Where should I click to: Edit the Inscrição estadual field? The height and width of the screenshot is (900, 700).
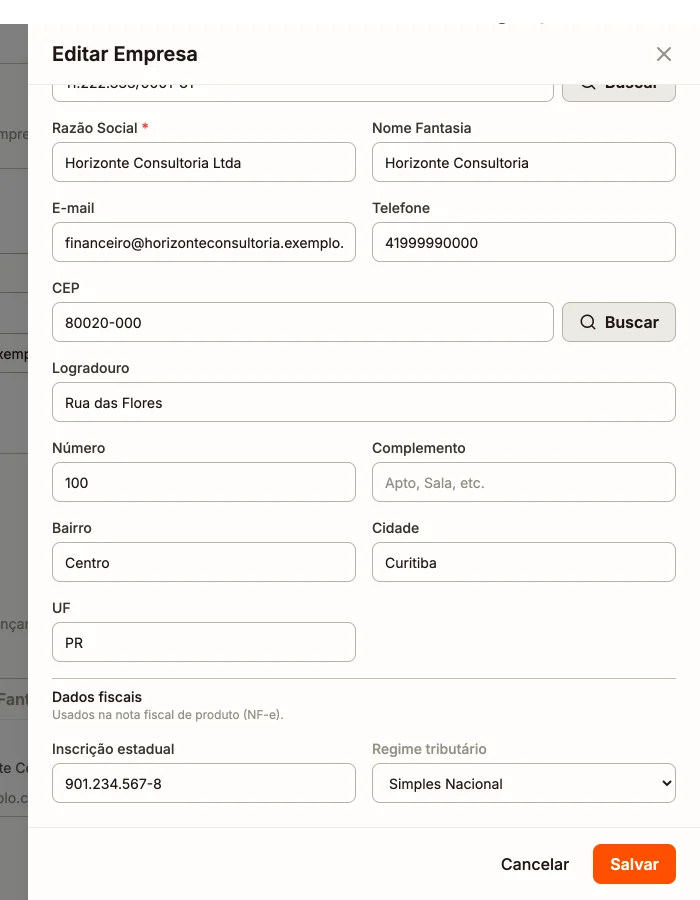point(204,783)
